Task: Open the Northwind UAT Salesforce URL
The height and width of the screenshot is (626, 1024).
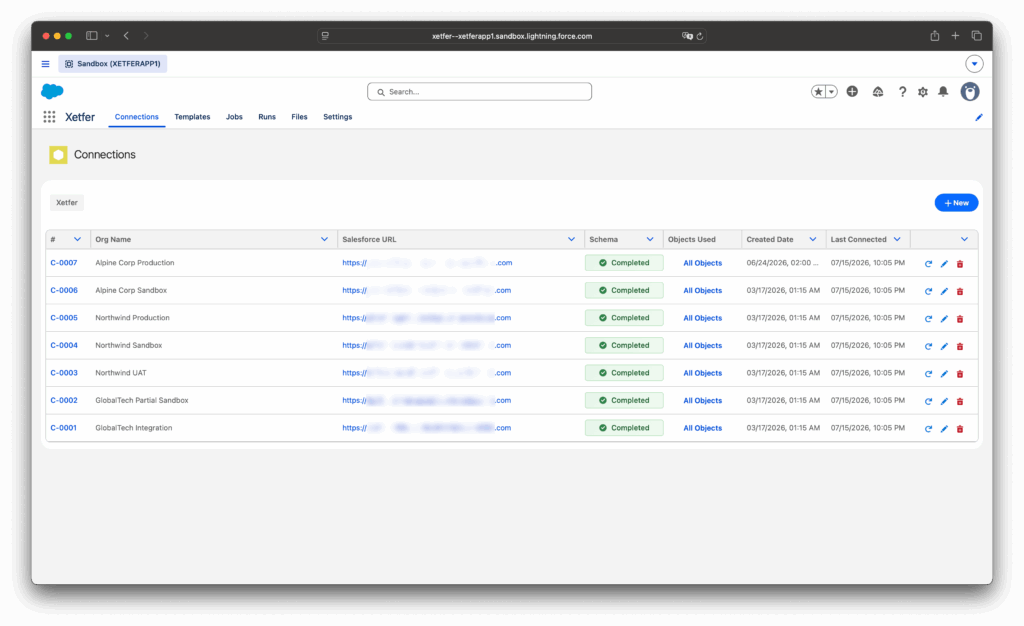Action: (426, 373)
